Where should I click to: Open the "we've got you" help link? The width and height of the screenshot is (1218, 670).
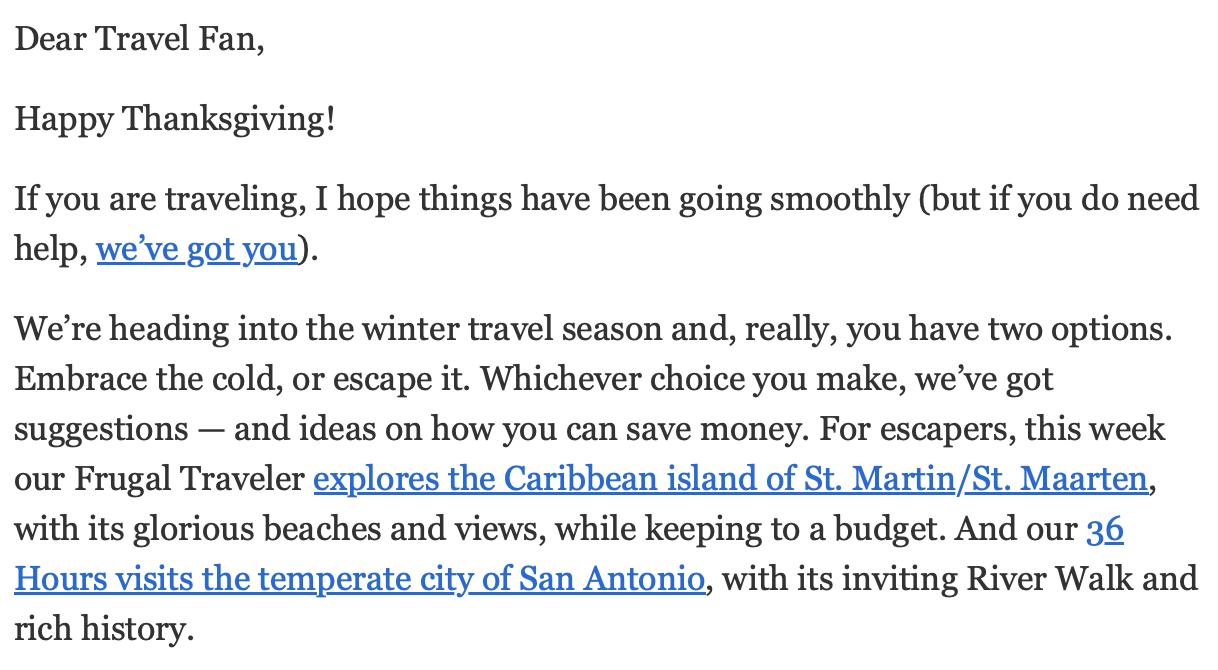click(197, 248)
